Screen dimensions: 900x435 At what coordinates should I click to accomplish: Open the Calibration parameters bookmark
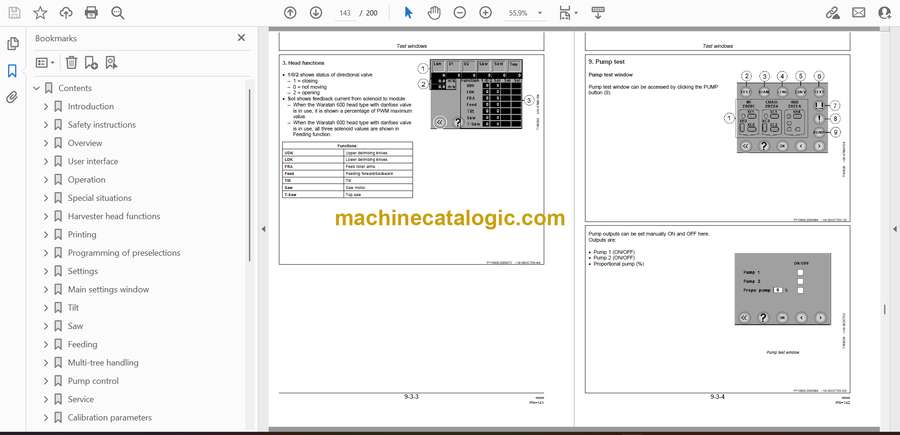[110, 418]
